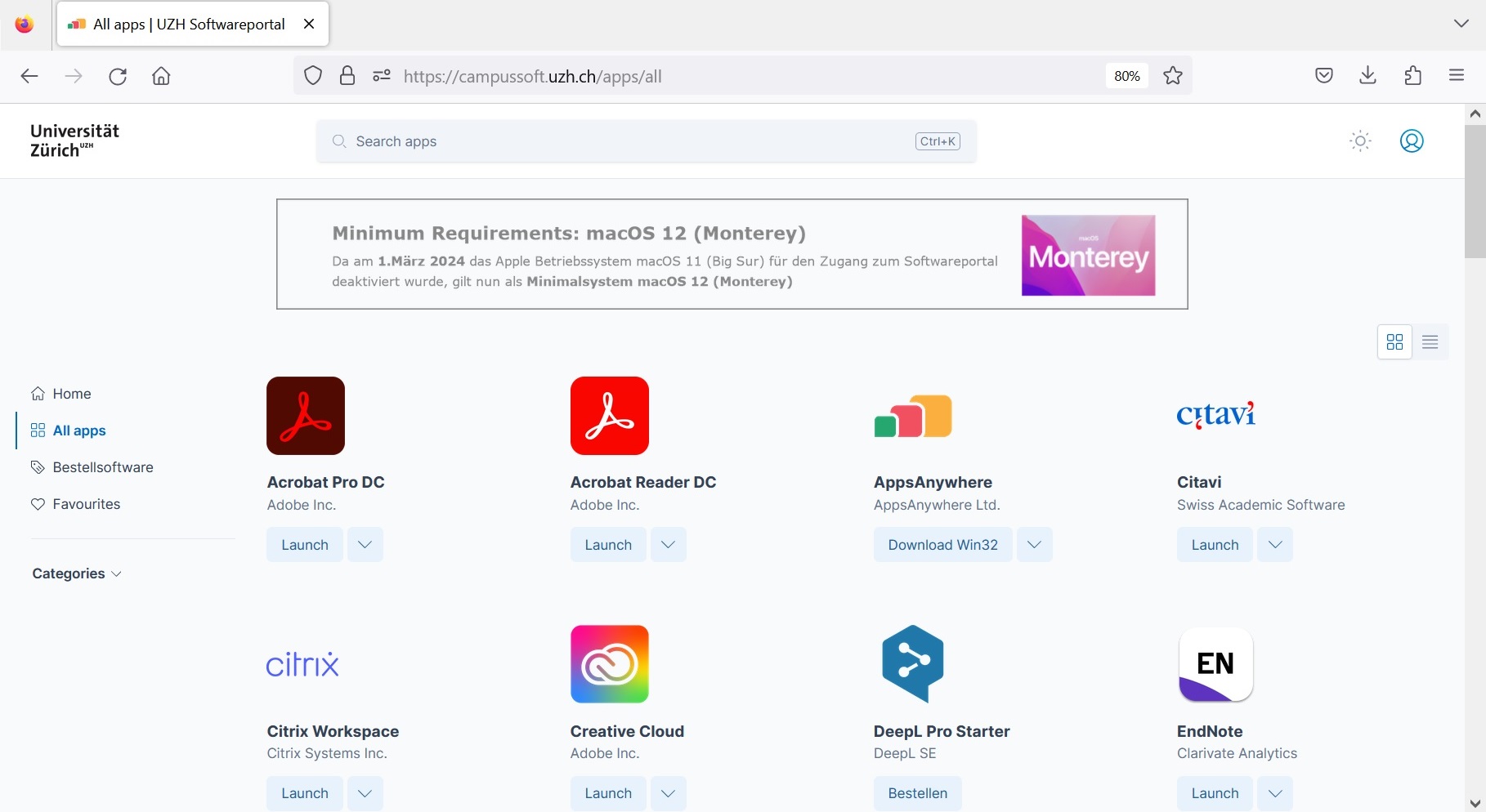Expand Acrobat Pro DC launch options
The height and width of the screenshot is (812, 1486).
365,545
